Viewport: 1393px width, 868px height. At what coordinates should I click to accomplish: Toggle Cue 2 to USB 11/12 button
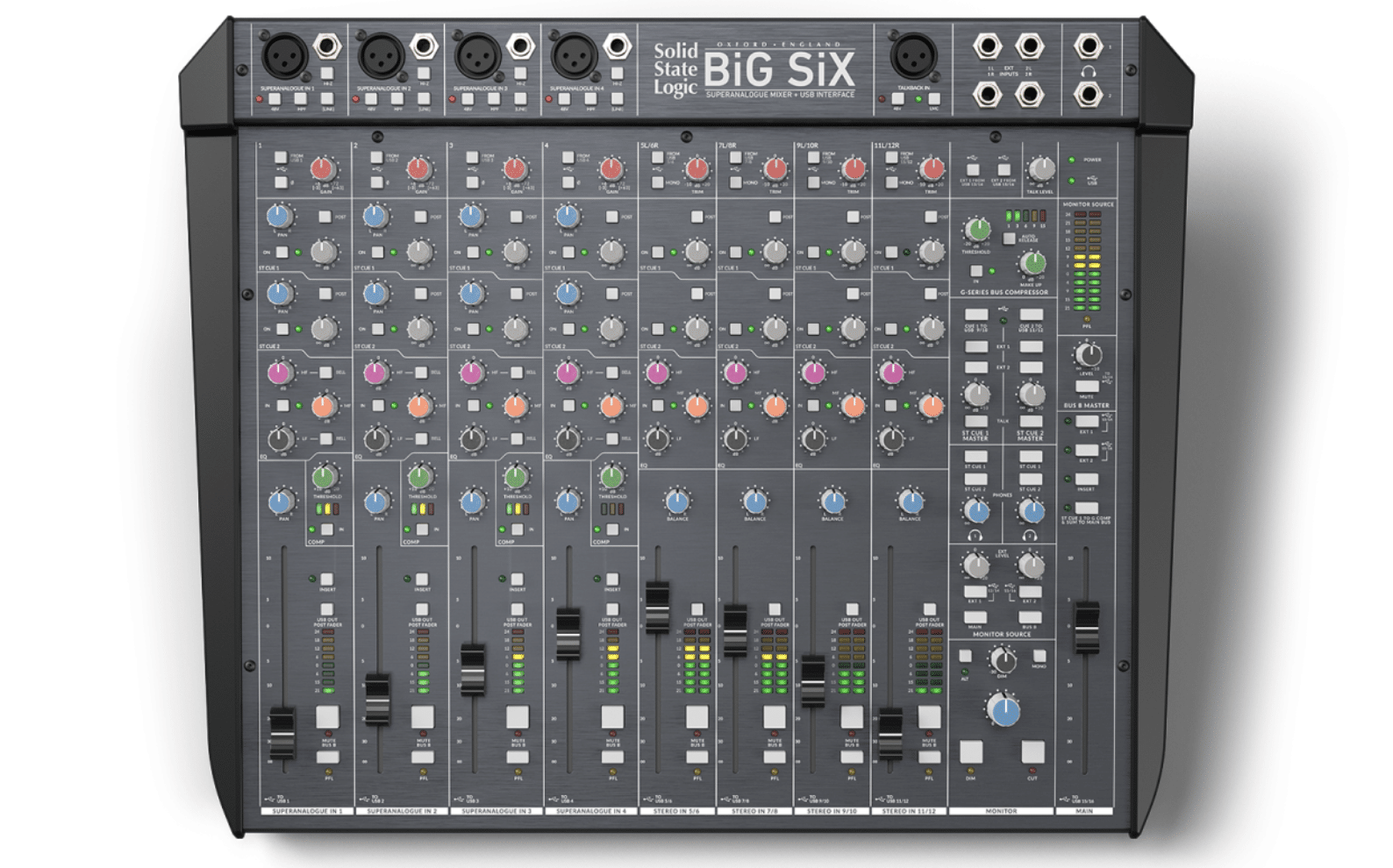pos(1032,314)
